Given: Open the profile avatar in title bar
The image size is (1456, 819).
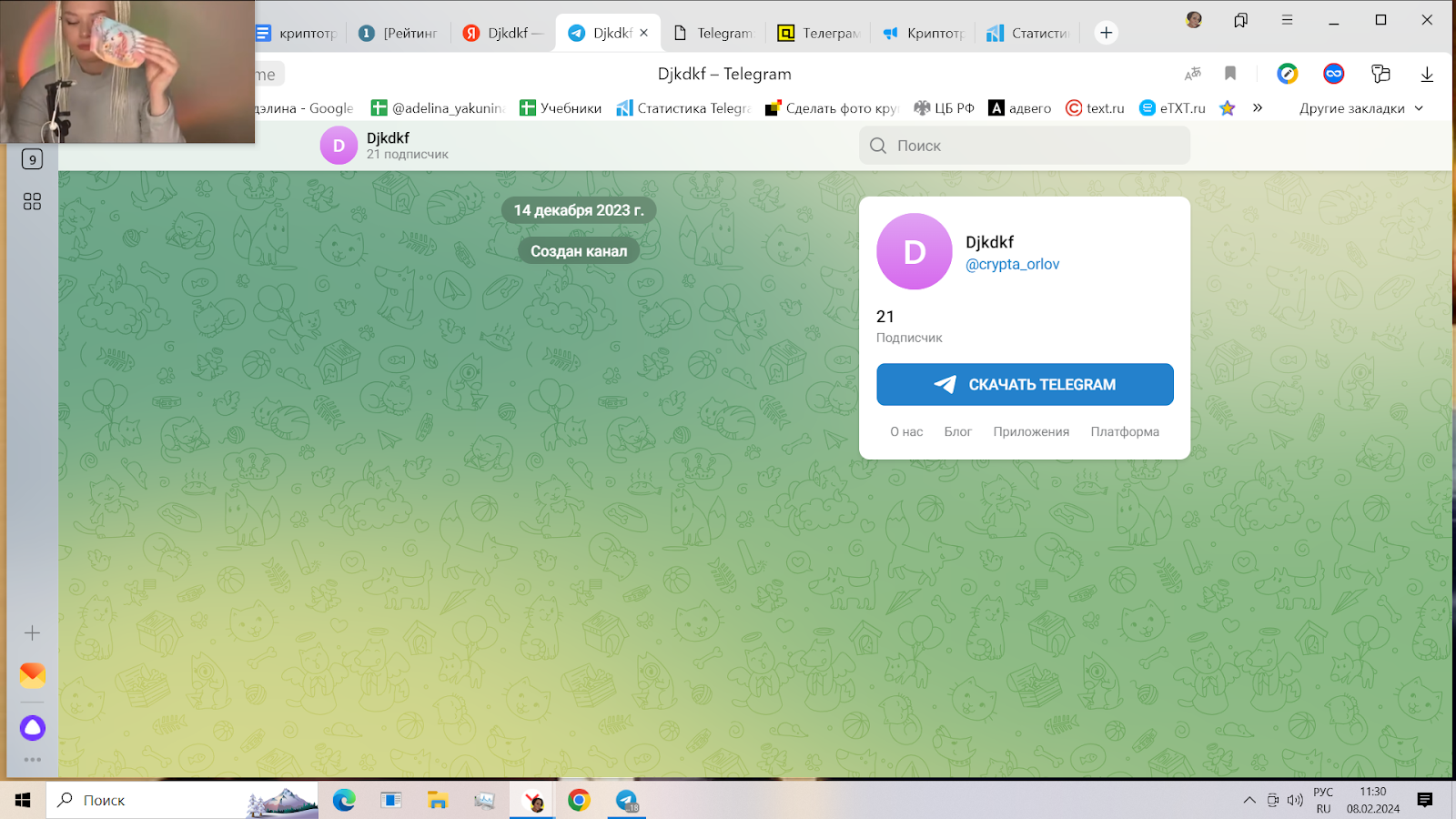Looking at the screenshot, I should click(1194, 20).
